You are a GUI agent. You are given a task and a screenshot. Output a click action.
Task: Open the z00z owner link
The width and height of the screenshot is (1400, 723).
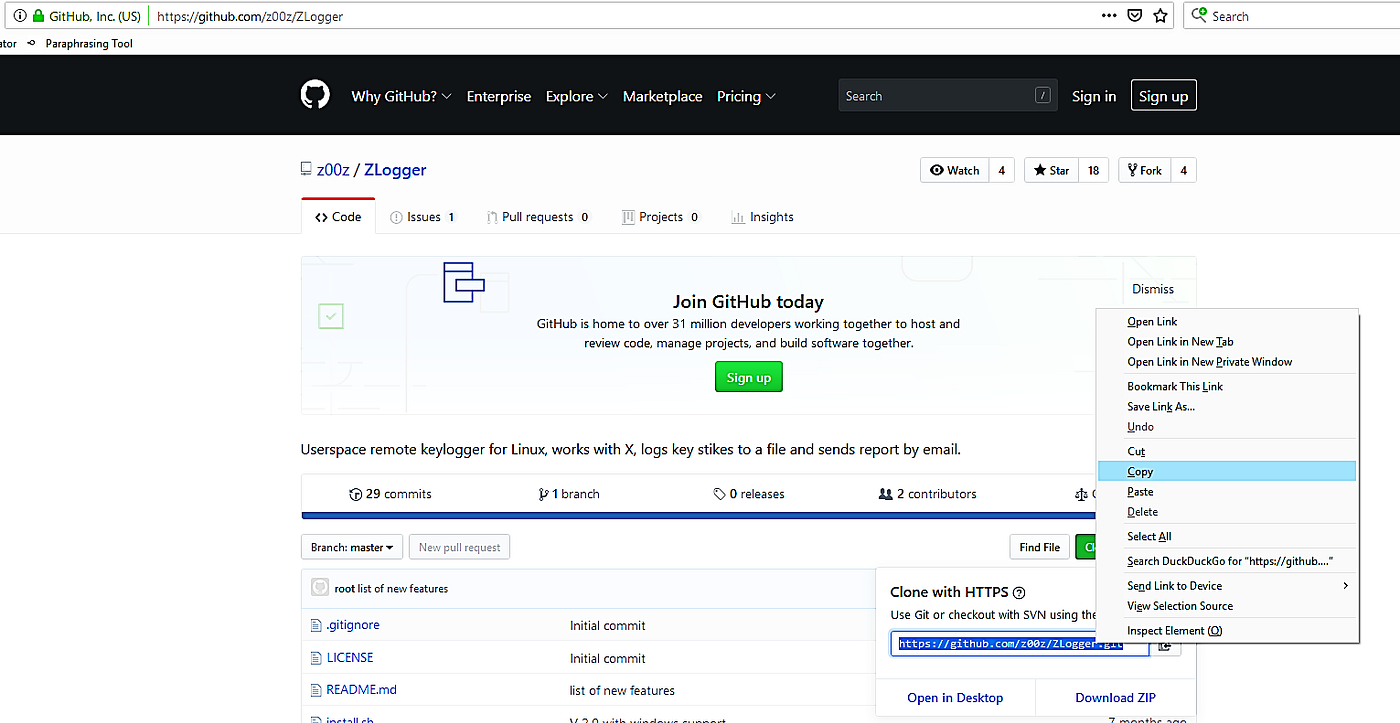[333, 170]
